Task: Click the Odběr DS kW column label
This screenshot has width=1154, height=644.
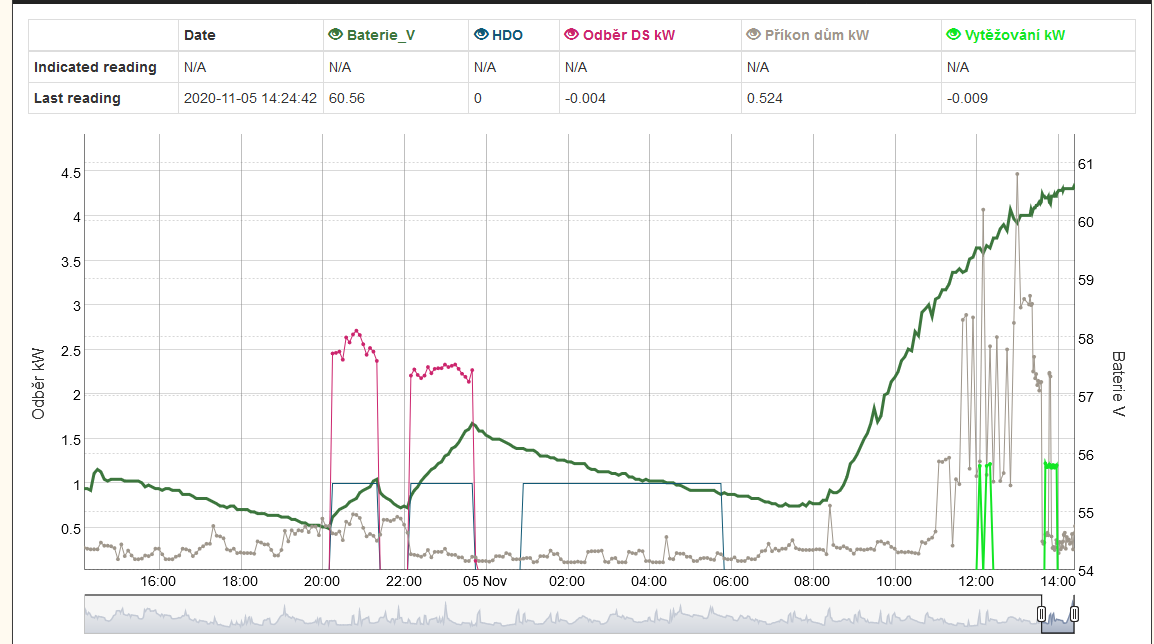Action: tap(629, 35)
